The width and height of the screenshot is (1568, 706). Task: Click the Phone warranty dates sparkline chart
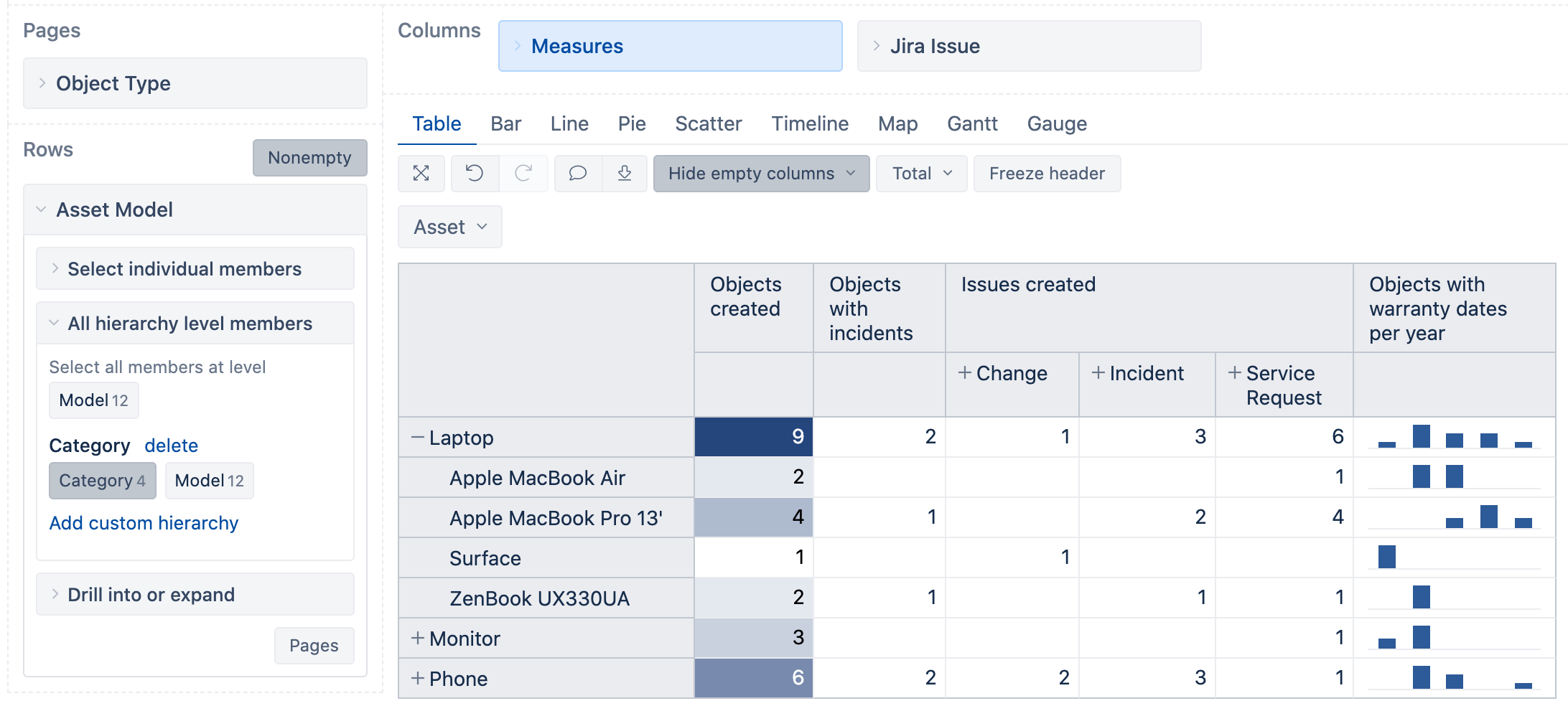(1455, 678)
